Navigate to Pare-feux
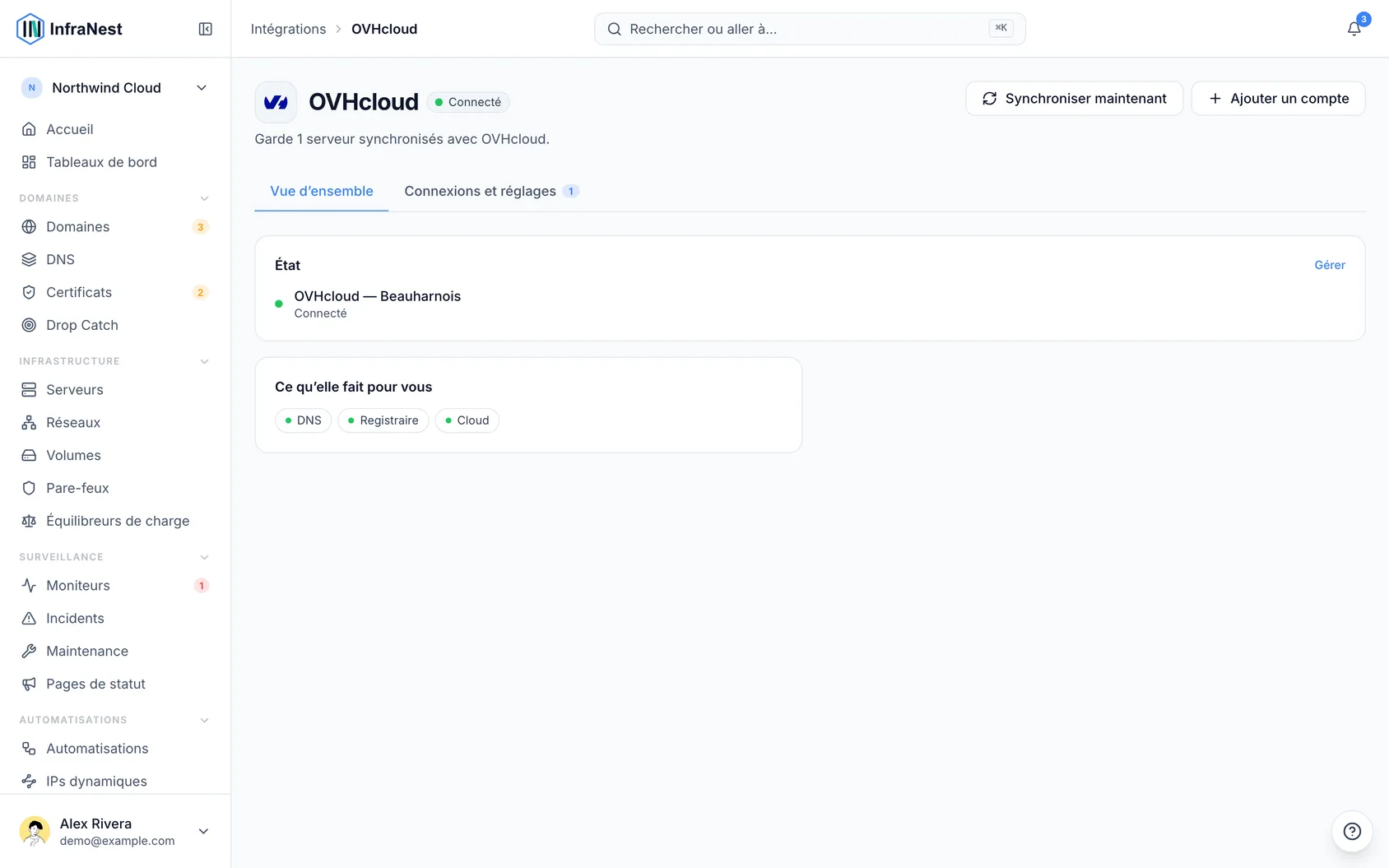Image resolution: width=1389 pixels, height=868 pixels. coord(115,488)
